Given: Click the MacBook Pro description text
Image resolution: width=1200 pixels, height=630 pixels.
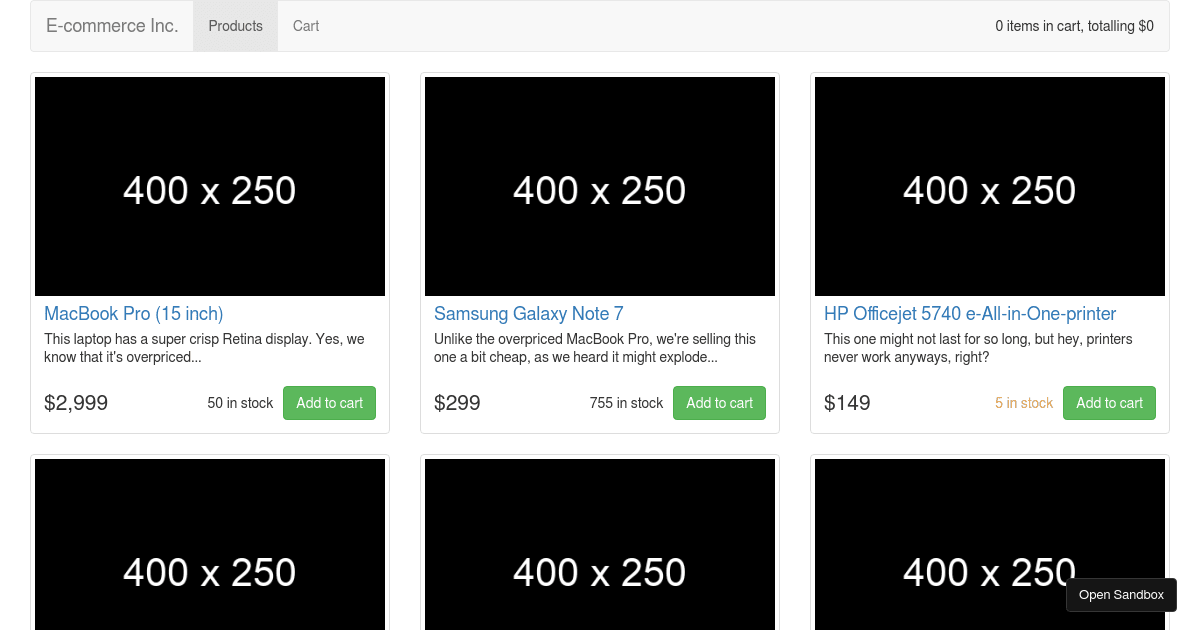Looking at the screenshot, I should 204,348.
